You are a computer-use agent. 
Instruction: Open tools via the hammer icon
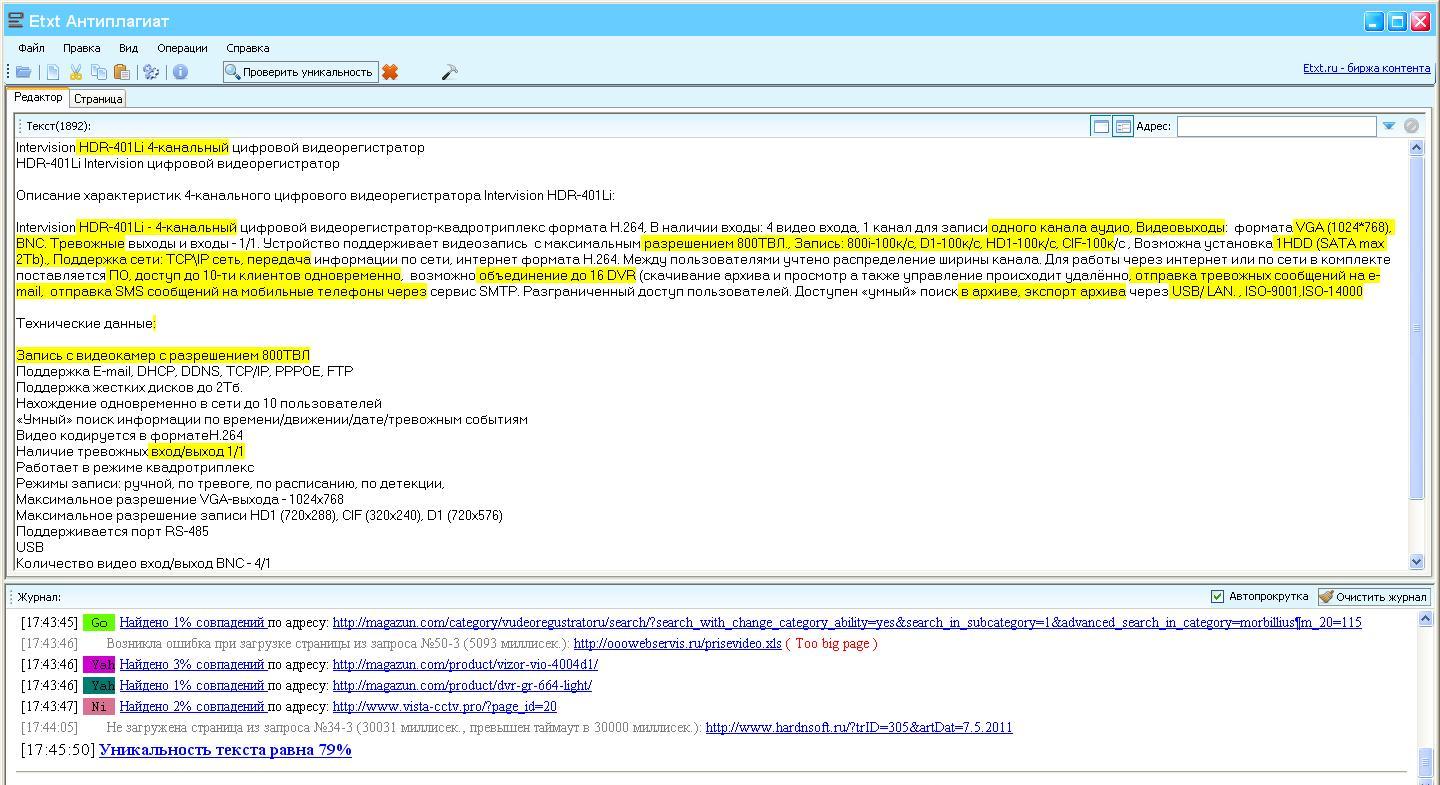tap(449, 72)
